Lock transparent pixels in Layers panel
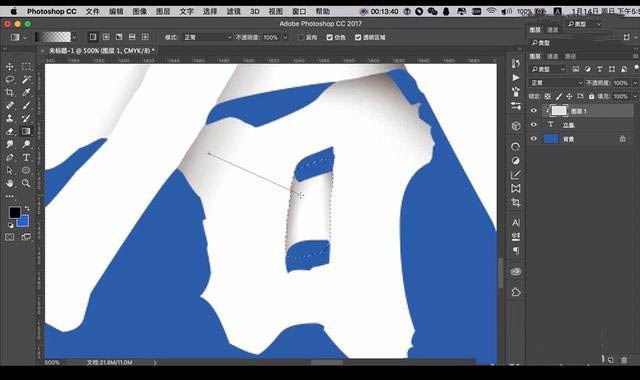The width and height of the screenshot is (640, 380). [548, 96]
